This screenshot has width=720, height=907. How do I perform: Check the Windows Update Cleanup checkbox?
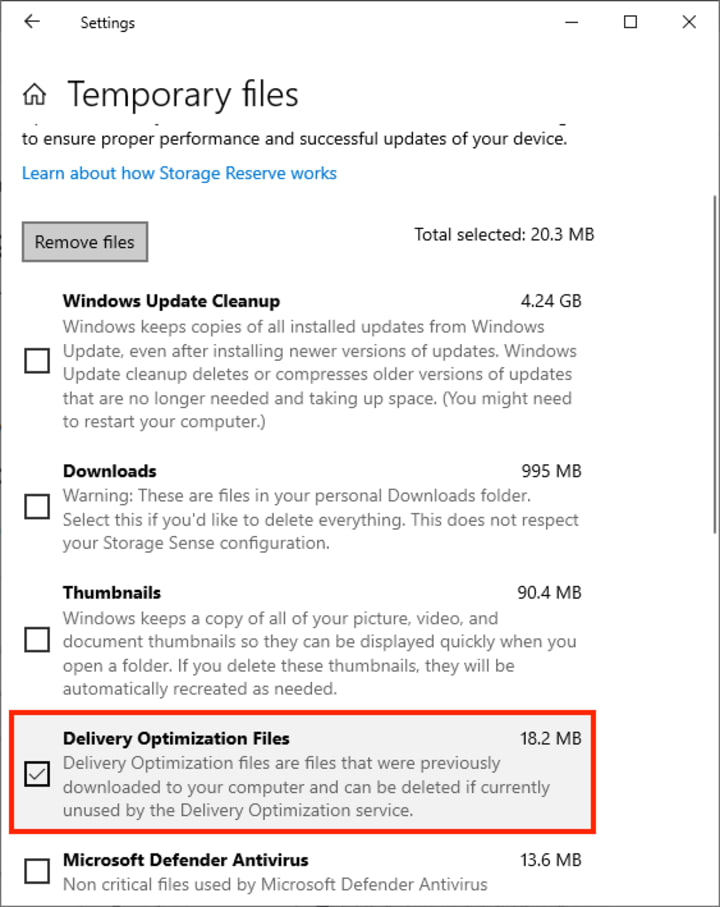(37, 361)
